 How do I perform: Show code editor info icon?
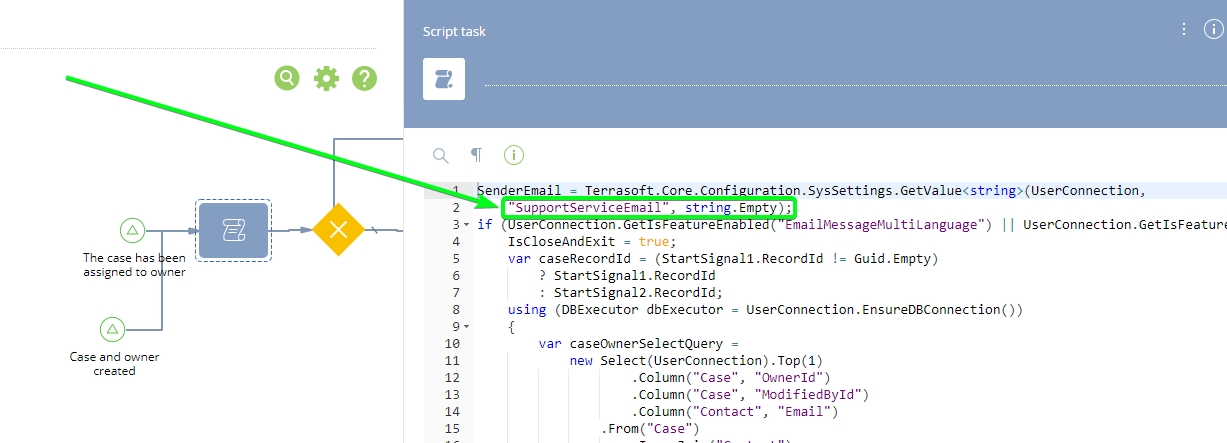514,155
